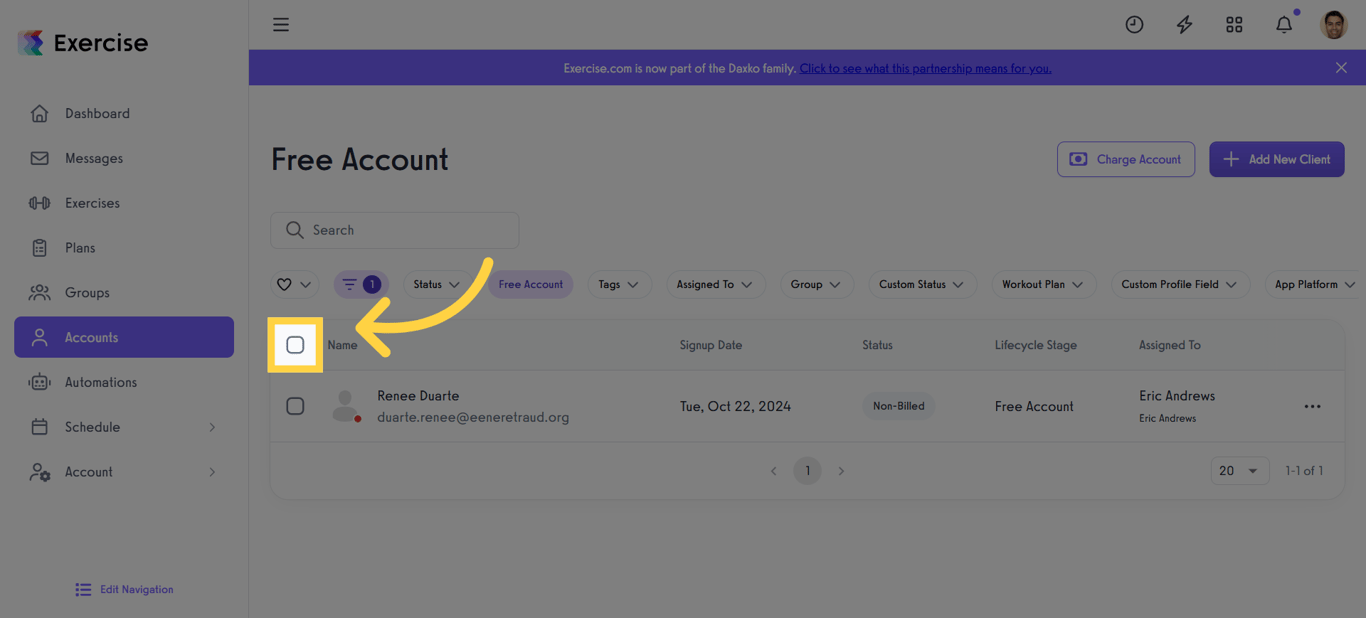Check the checkbox next to Renee Duarte

coord(295,406)
